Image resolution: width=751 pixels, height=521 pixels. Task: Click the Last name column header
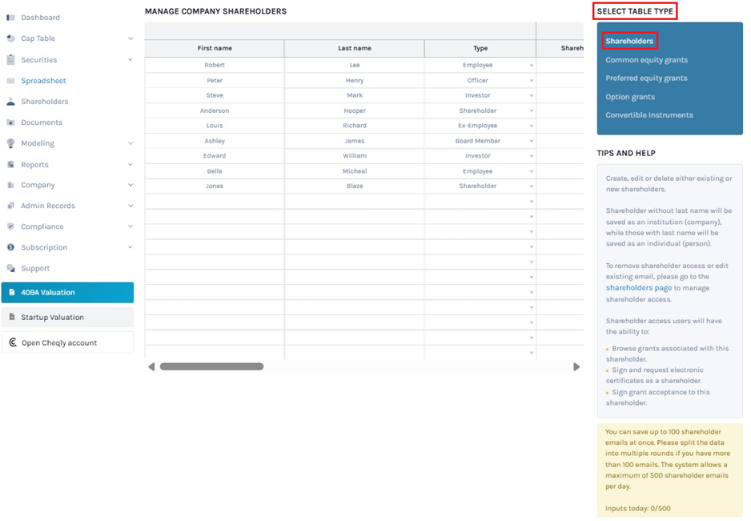[x=354, y=48]
